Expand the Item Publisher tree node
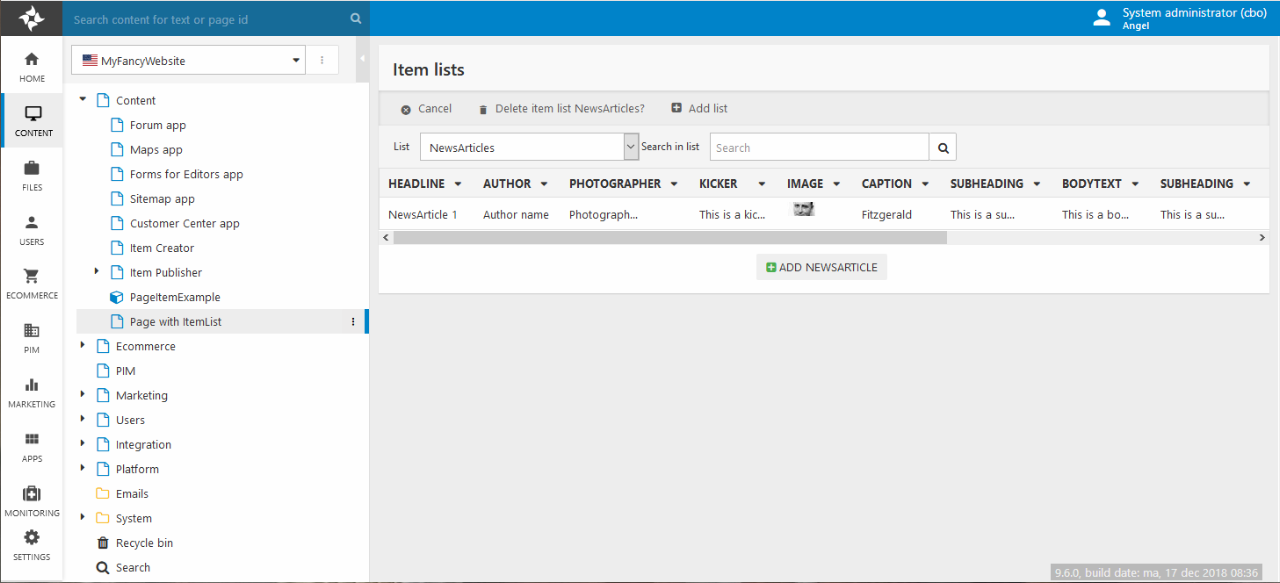The height and width of the screenshot is (583, 1280). (x=97, y=272)
